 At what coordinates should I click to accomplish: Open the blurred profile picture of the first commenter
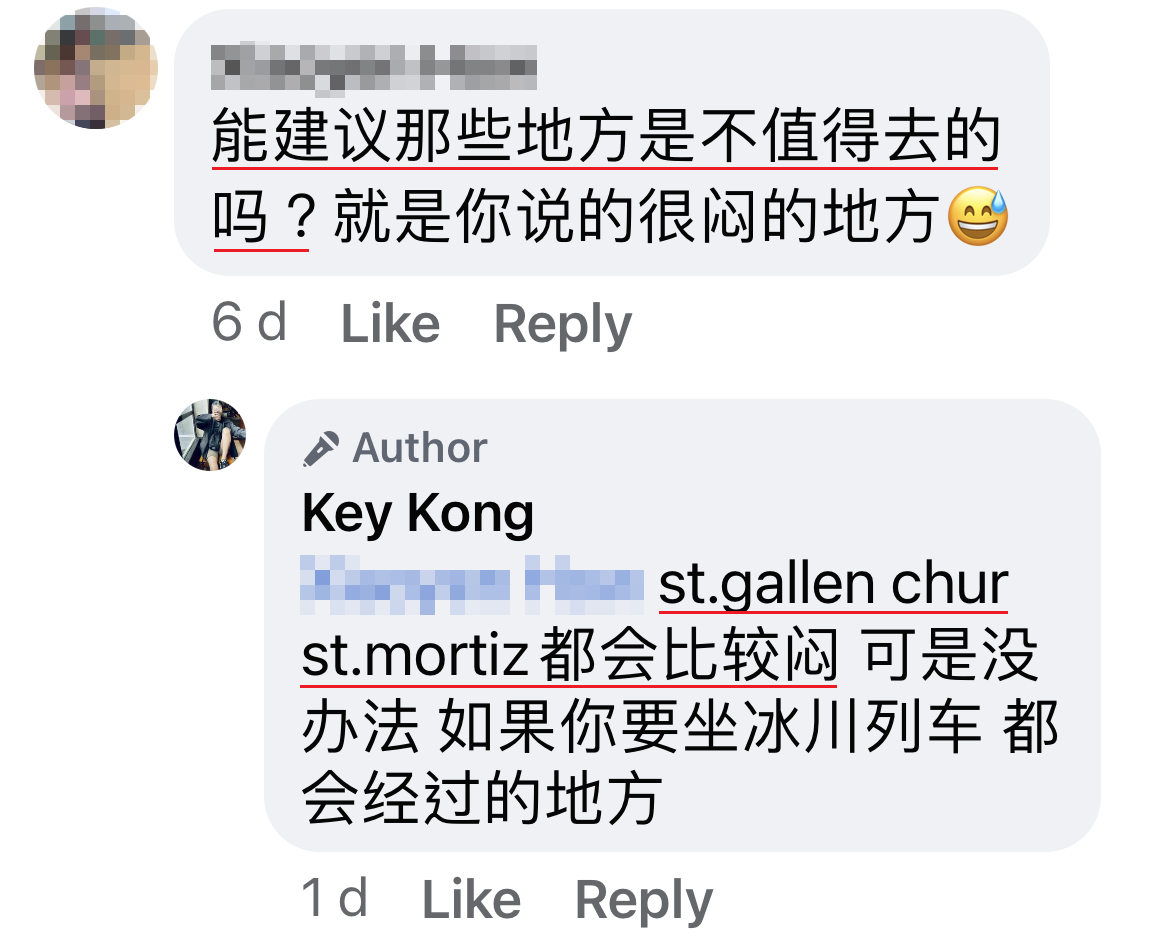tap(96, 68)
